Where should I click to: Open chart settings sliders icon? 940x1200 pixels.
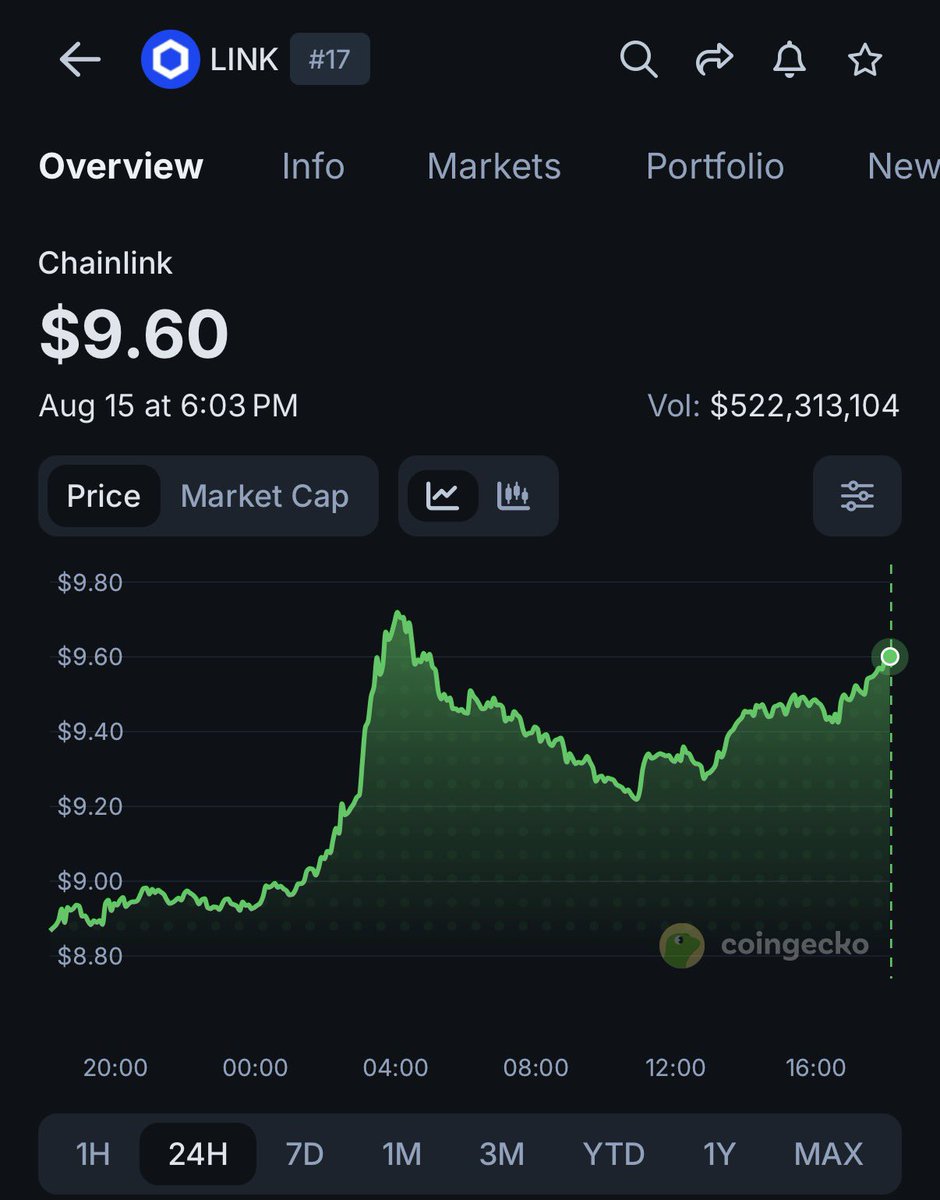coord(857,496)
